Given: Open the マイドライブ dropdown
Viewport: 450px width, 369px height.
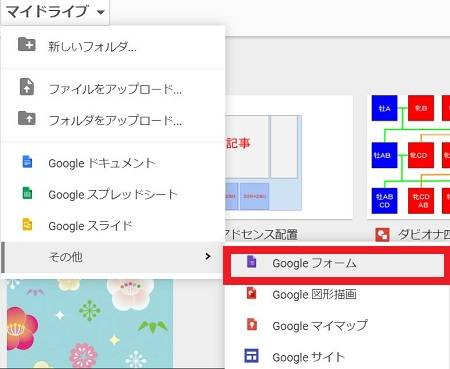Looking at the screenshot, I should tap(55, 12).
